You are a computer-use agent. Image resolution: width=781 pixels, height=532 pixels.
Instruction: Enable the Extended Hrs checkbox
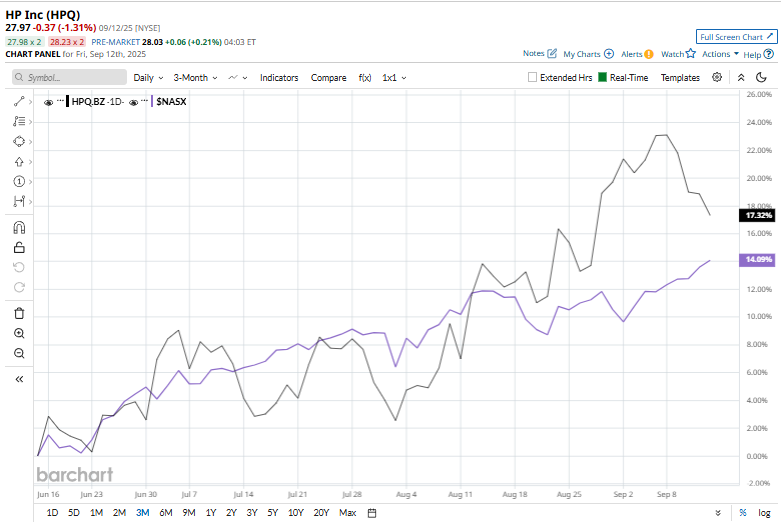532,77
